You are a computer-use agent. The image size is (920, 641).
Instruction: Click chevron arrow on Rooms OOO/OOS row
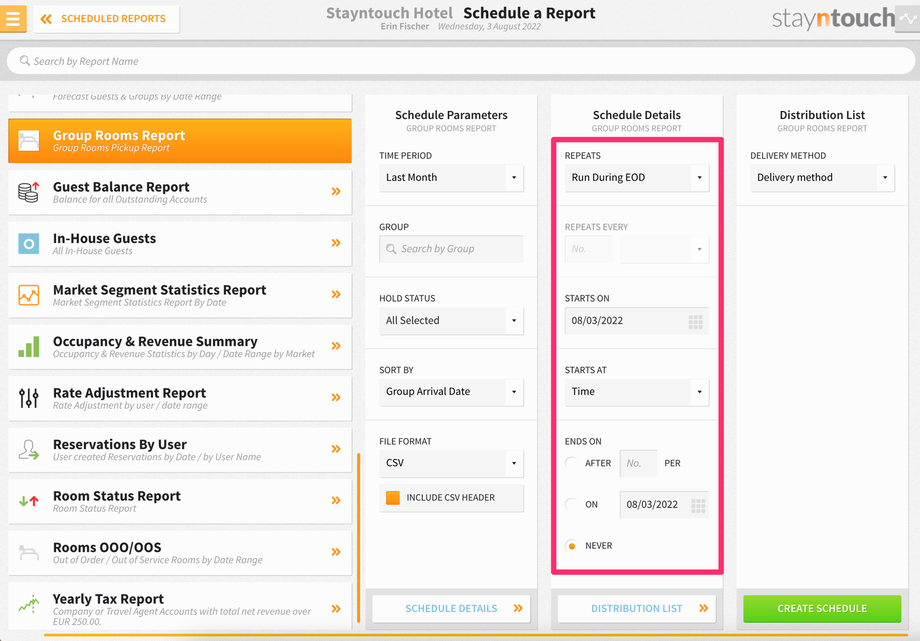(x=336, y=552)
